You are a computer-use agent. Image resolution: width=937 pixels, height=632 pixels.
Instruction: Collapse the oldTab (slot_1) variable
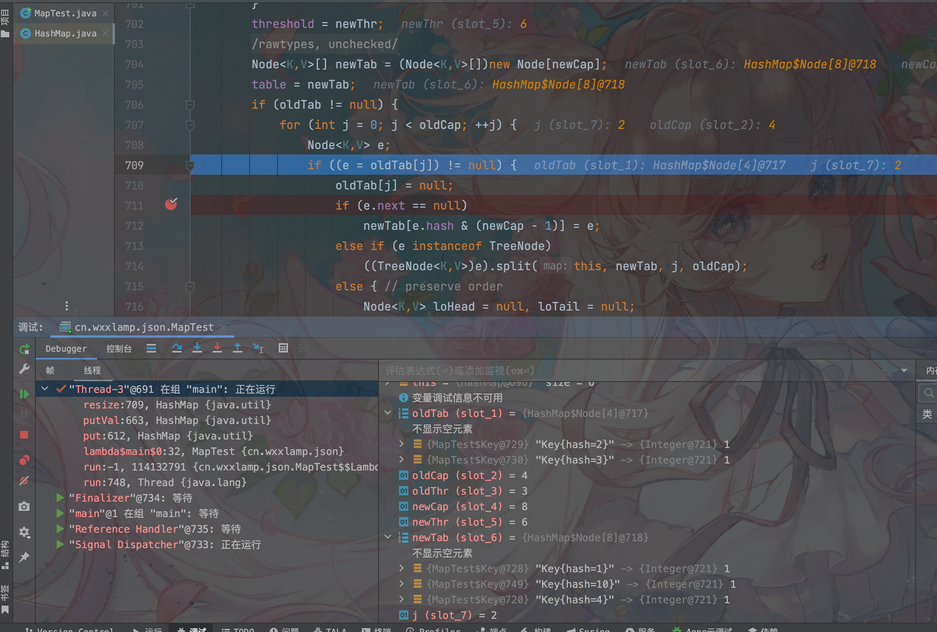pyautogui.click(x=388, y=413)
